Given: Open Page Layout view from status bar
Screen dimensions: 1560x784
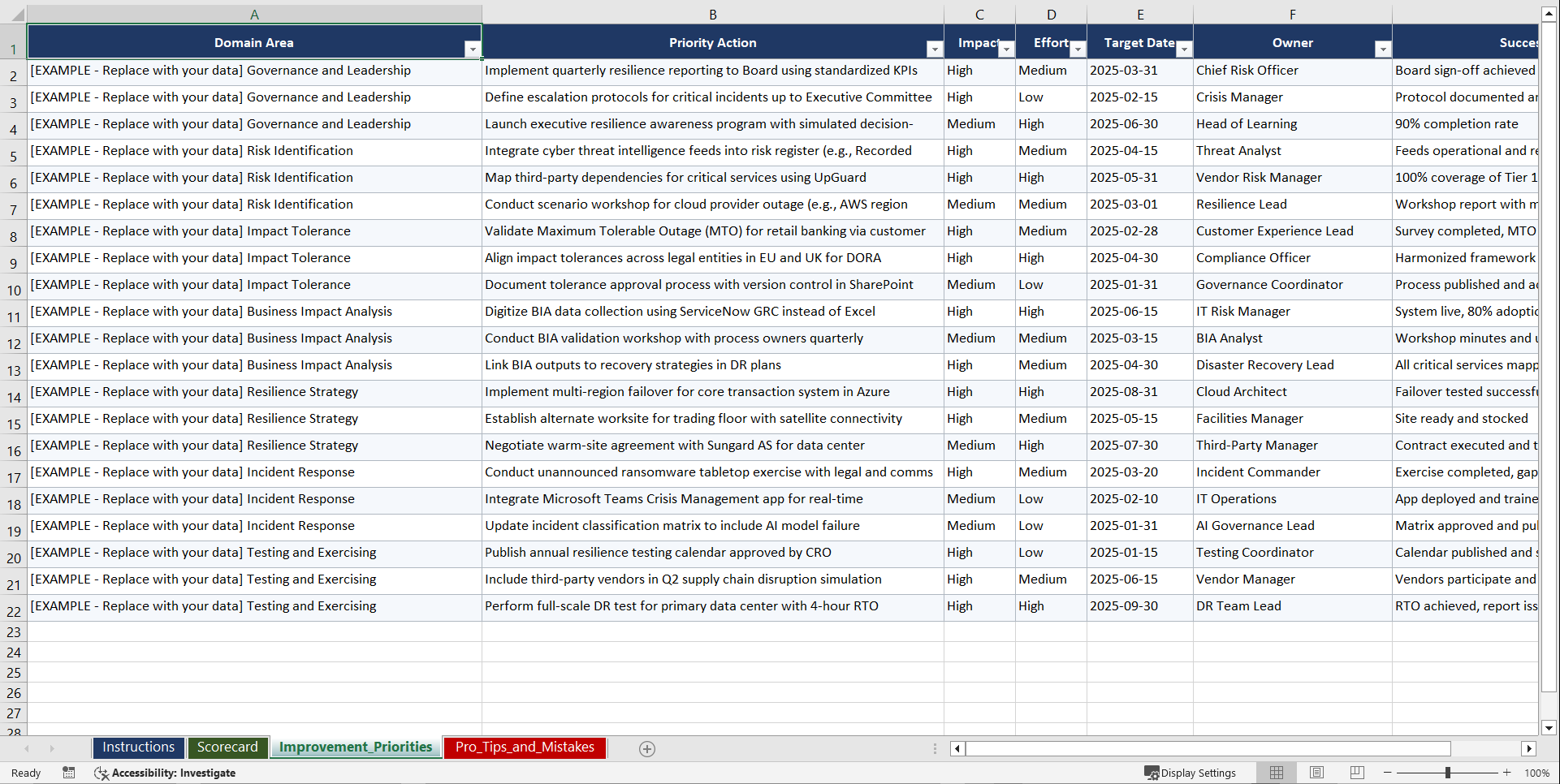Looking at the screenshot, I should coord(1316,773).
